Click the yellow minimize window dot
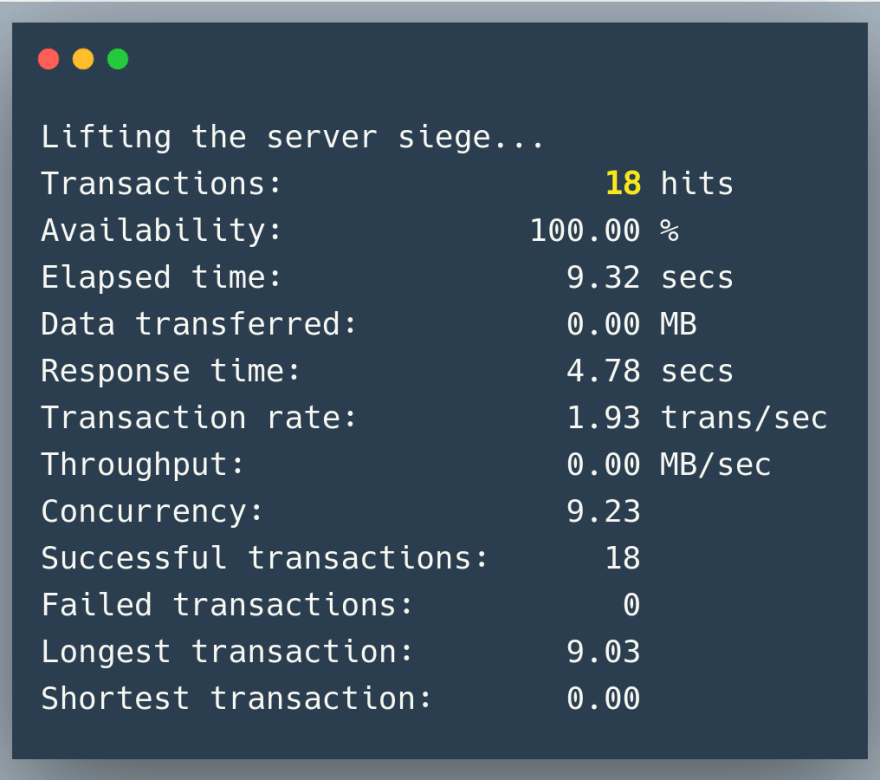Image resolution: width=880 pixels, height=780 pixels. point(83,59)
